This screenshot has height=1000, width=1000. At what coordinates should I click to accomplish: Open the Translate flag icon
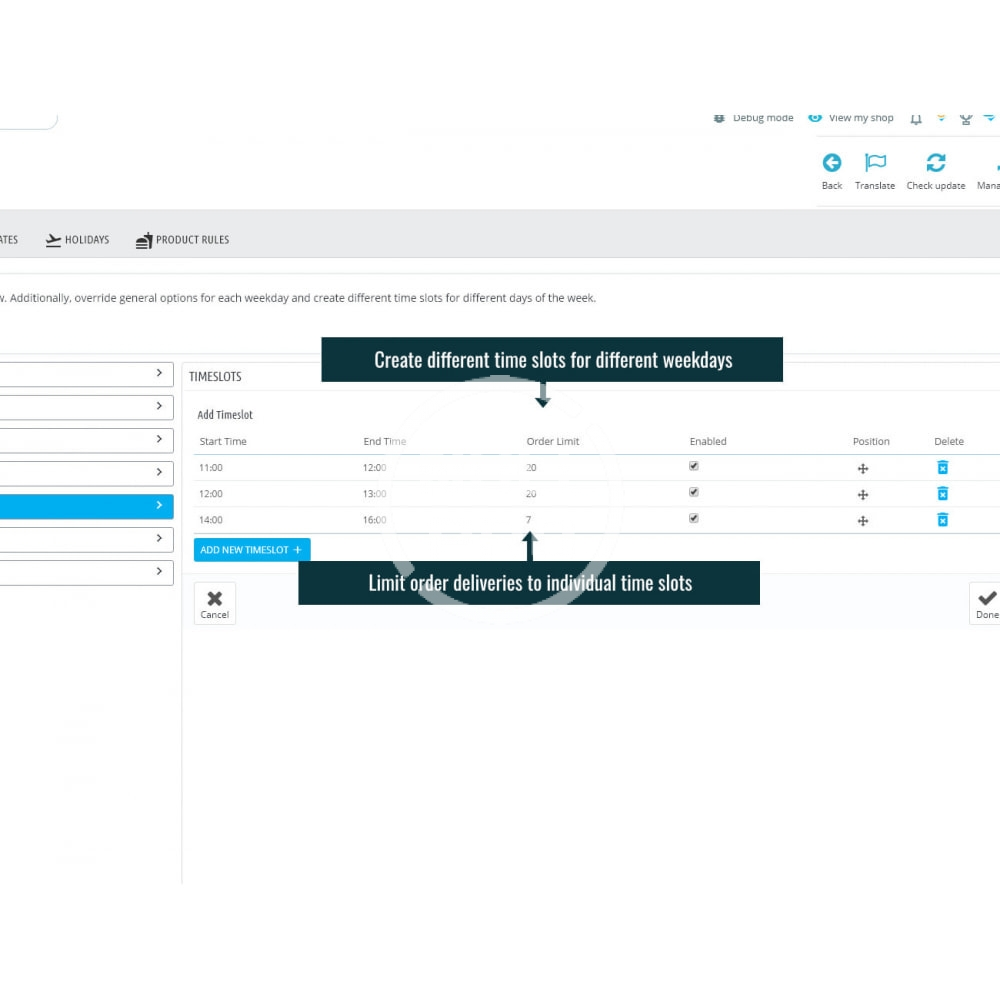tap(875, 163)
